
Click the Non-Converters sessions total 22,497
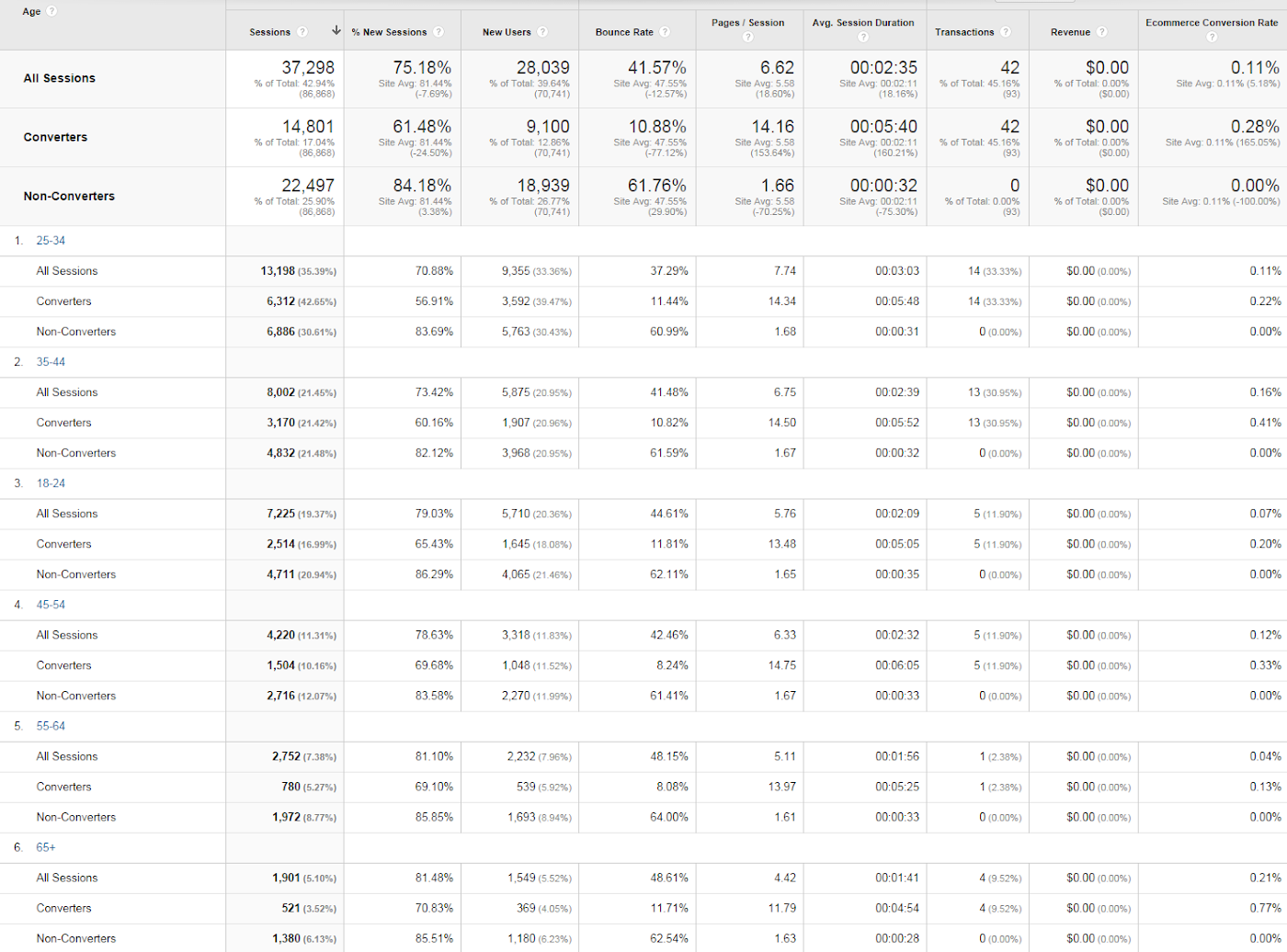(308, 186)
